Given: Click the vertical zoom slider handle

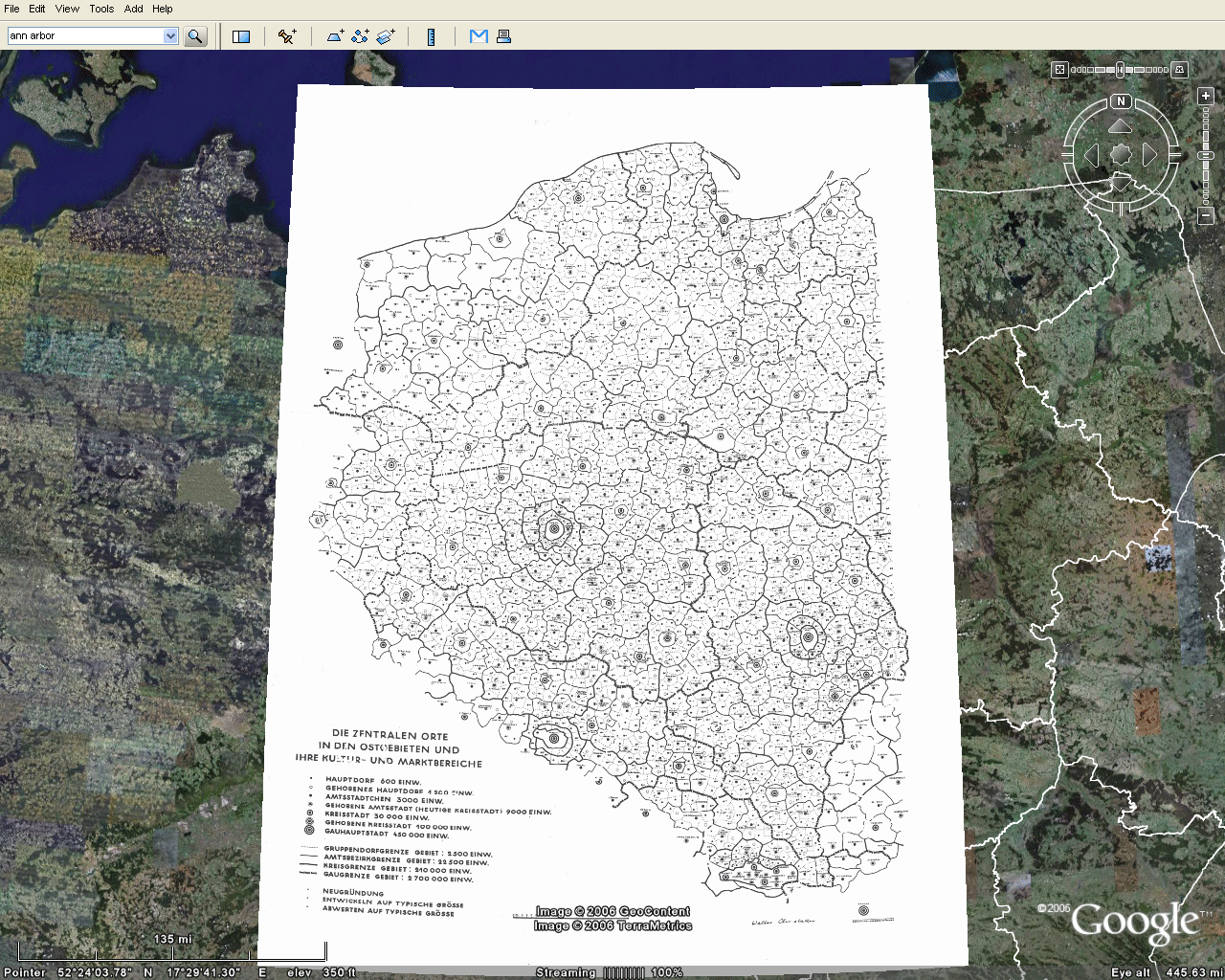Looking at the screenshot, I should (1206, 155).
